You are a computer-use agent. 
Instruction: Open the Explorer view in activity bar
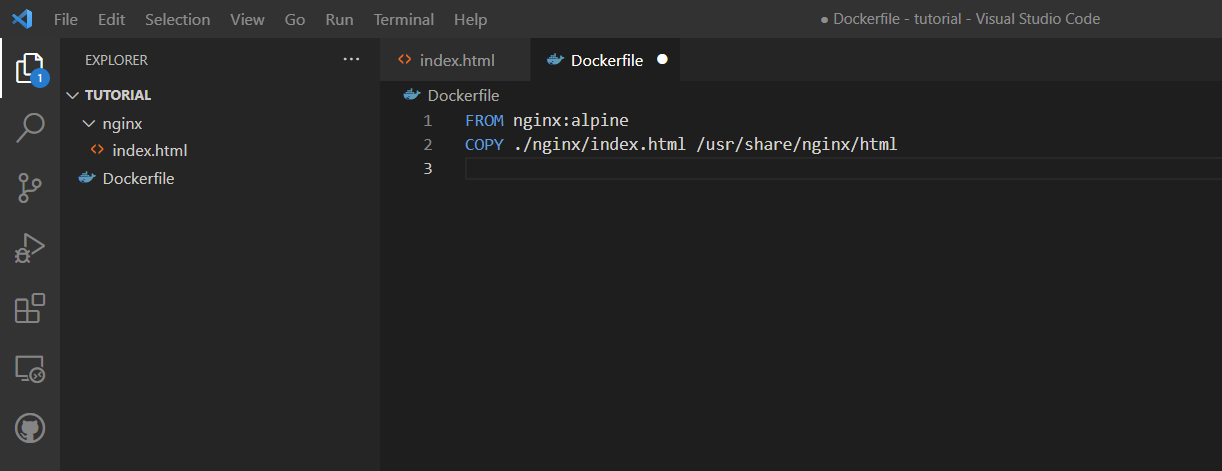coord(30,68)
